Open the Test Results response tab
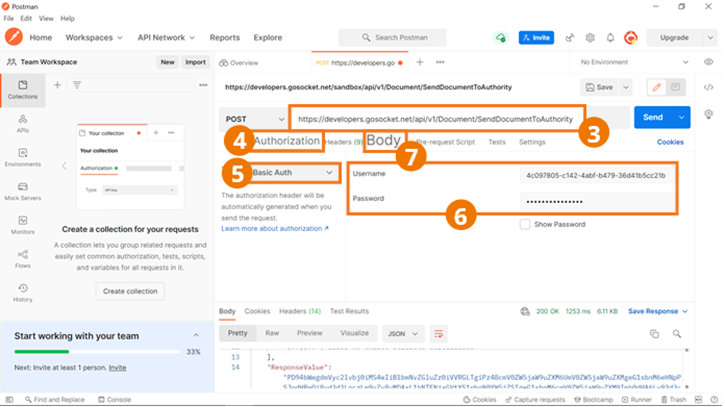Image resolution: width=725 pixels, height=407 pixels. point(349,311)
